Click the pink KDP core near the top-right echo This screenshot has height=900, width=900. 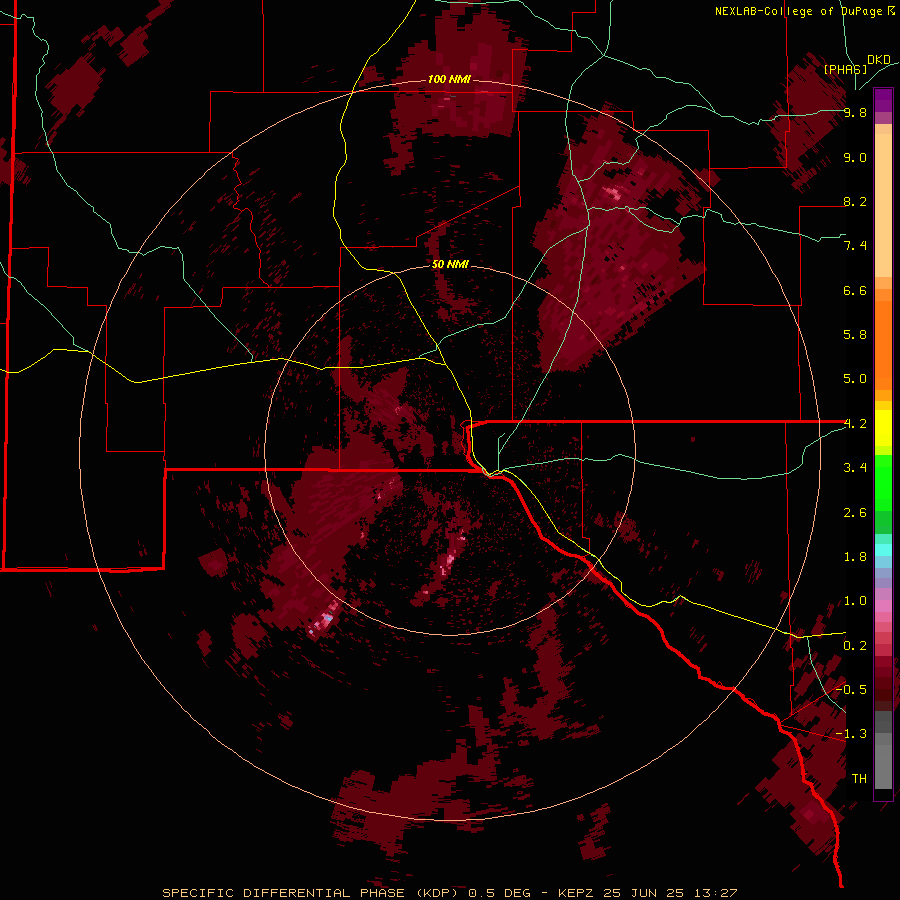[613, 193]
